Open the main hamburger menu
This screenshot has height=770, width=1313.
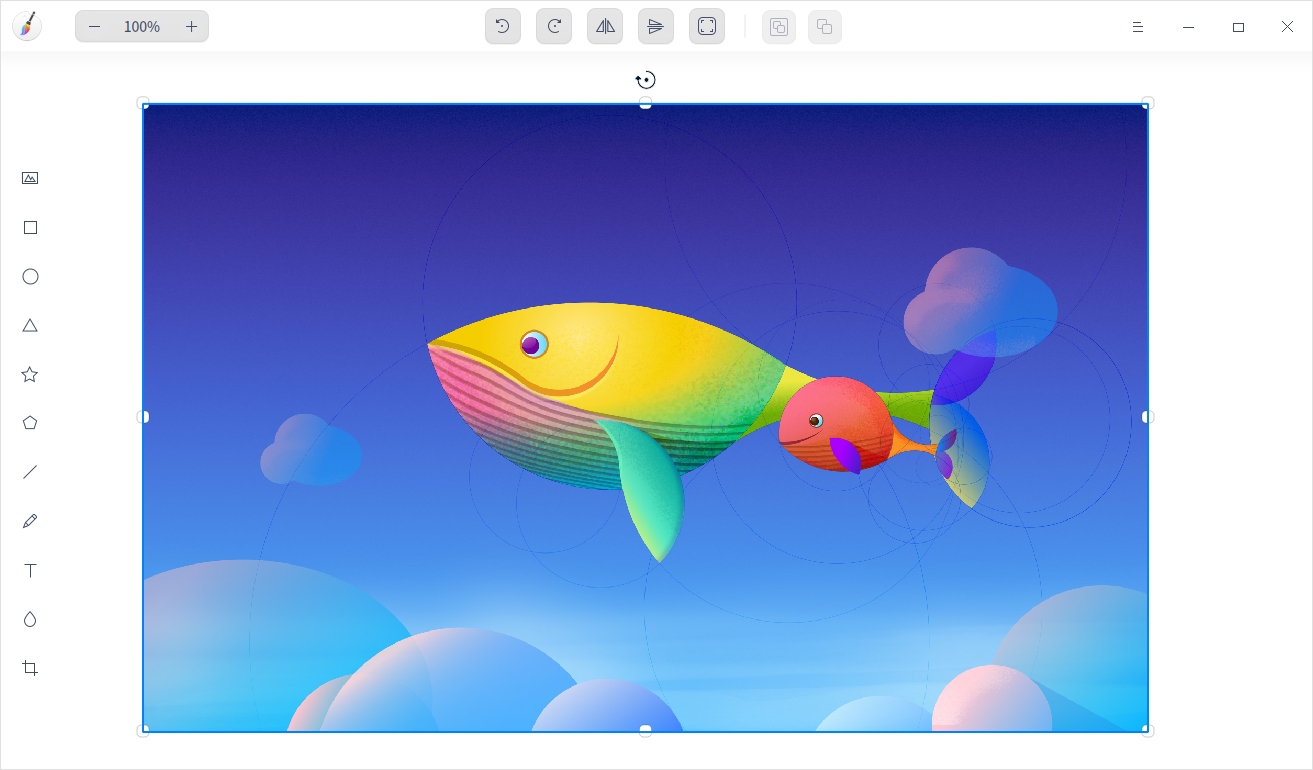point(1137,27)
